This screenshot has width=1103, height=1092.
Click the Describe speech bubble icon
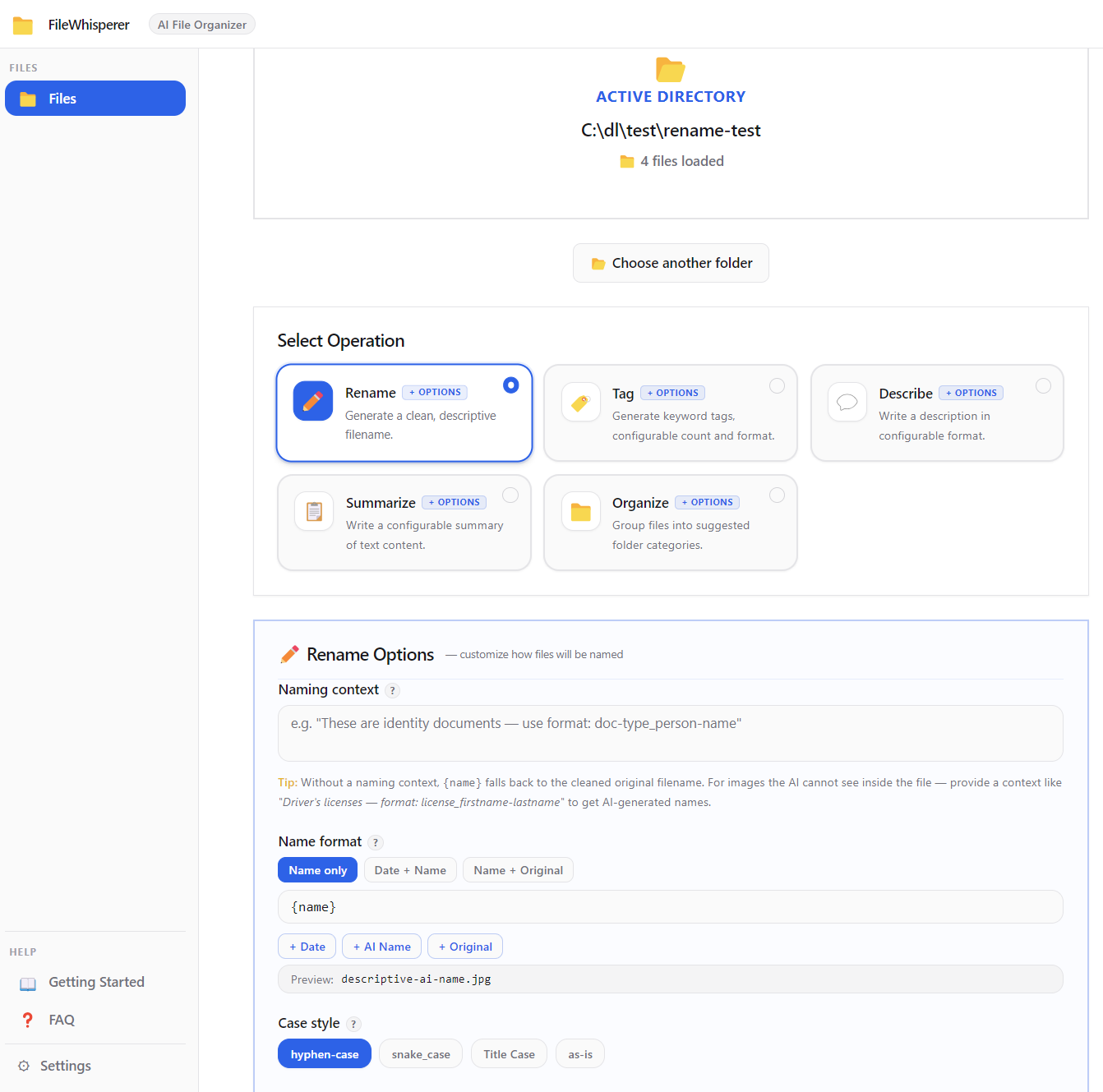(x=847, y=403)
